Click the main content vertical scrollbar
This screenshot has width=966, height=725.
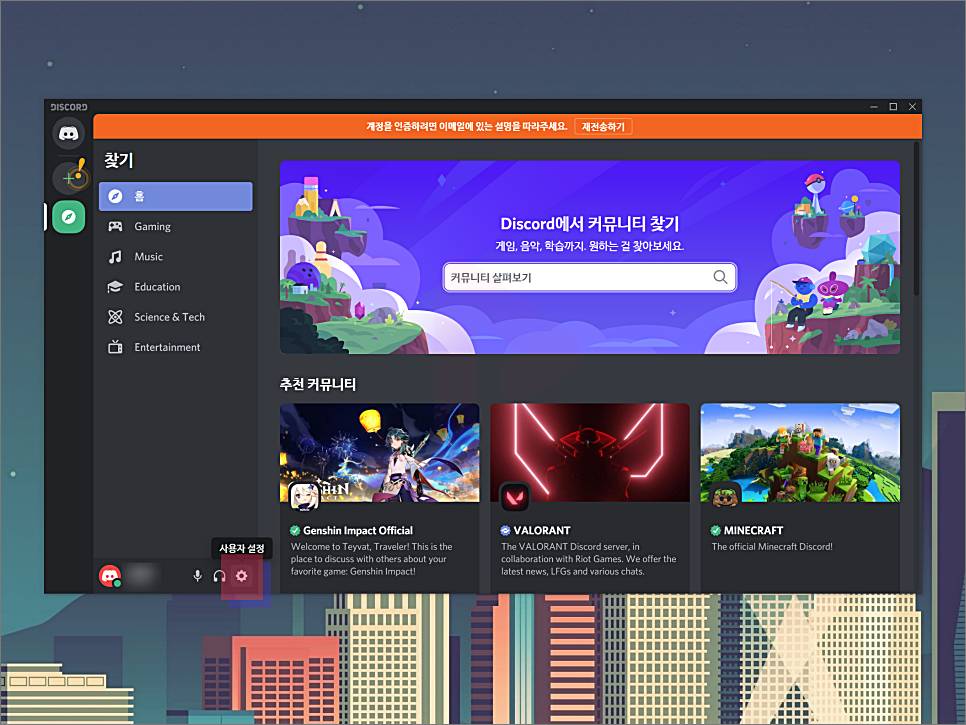[x=917, y=219]
